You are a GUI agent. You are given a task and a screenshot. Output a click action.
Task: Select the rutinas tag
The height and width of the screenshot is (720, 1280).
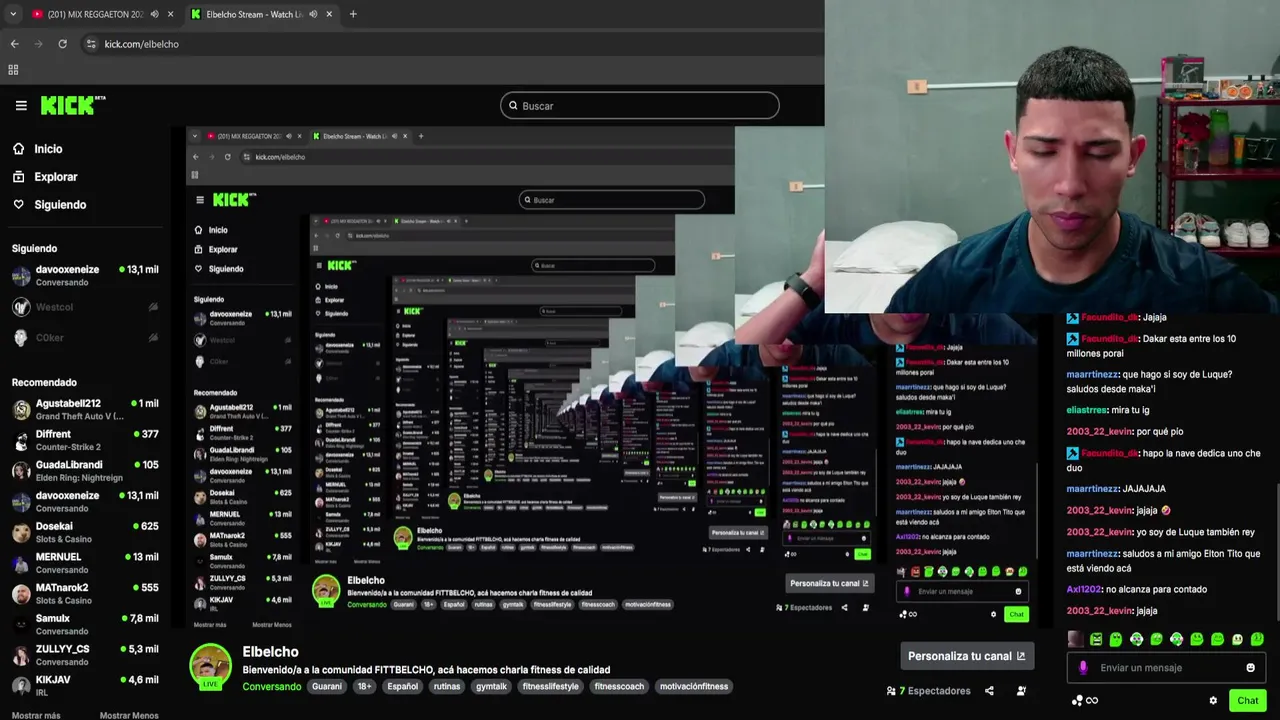pyautogui.click(x=447, y=687)
